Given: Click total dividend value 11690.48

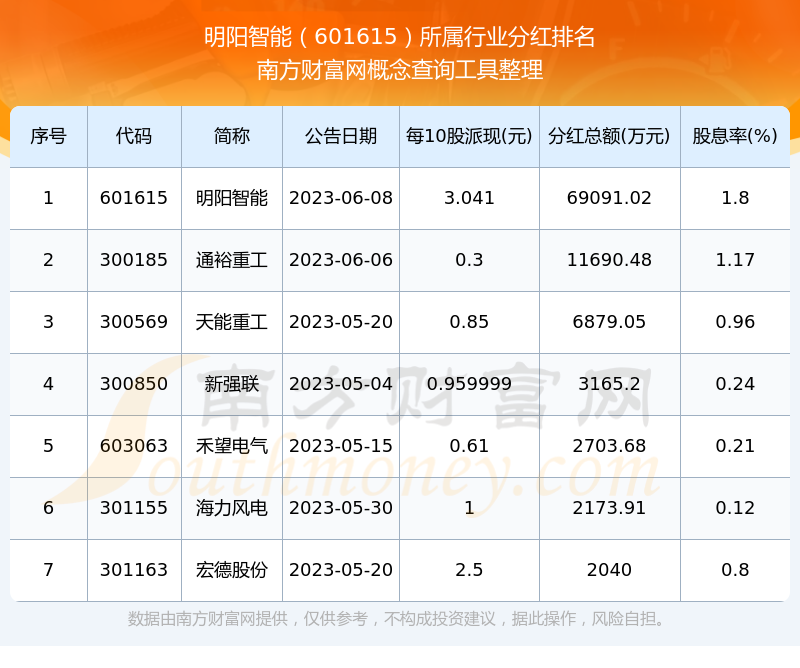Looking at the screenshot, I should (609, 260).
